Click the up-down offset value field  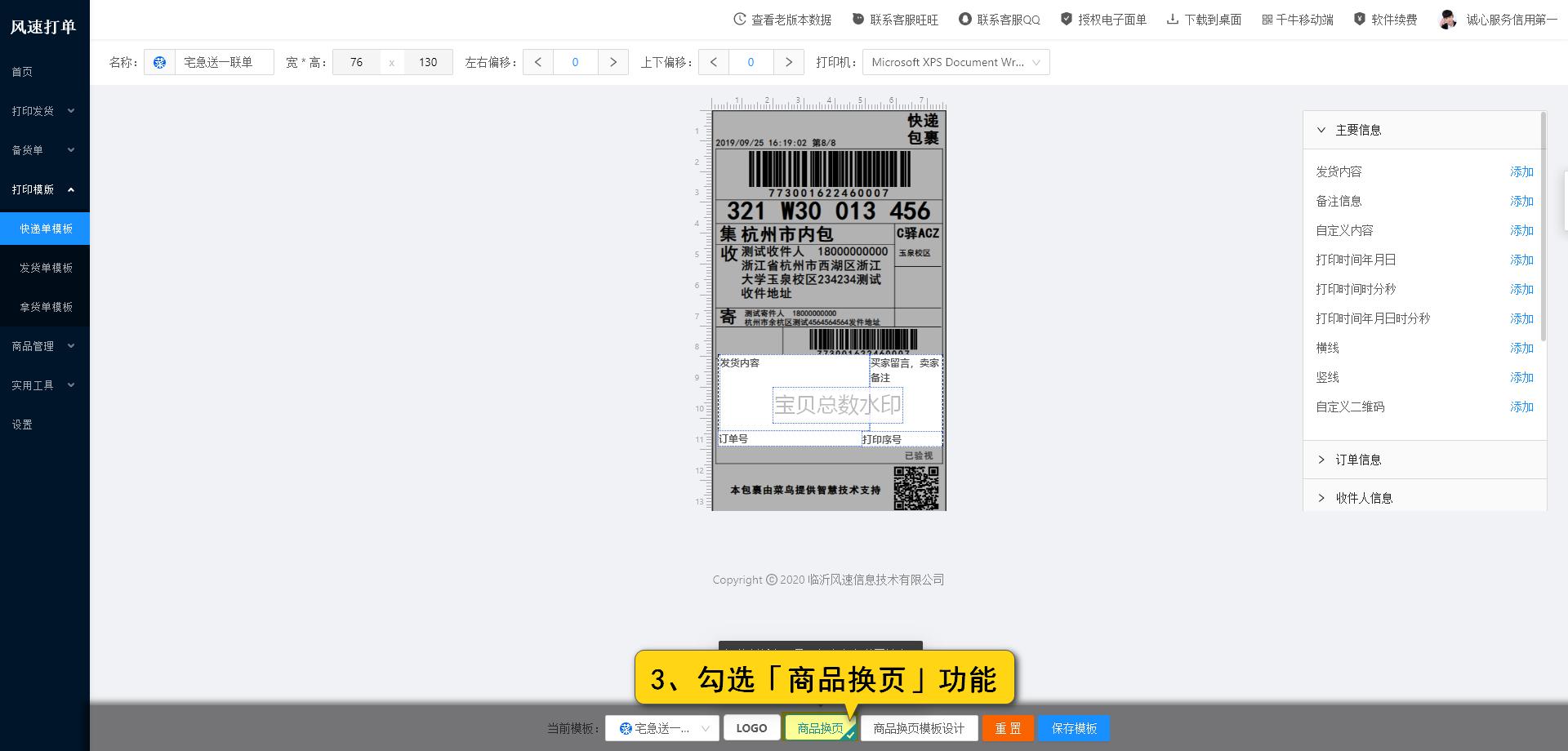click(x=751, y=62)
